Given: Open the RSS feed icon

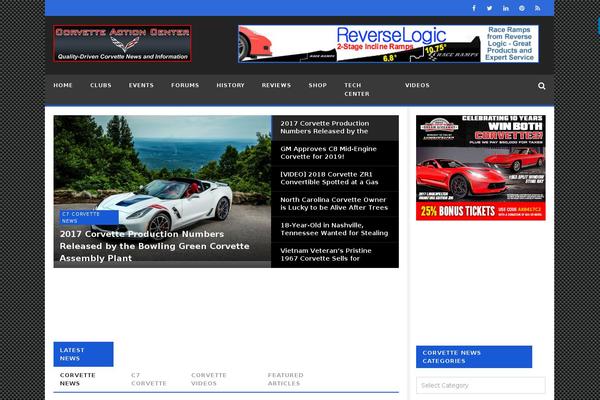Looking at the screenshot, I should (538, 8).
